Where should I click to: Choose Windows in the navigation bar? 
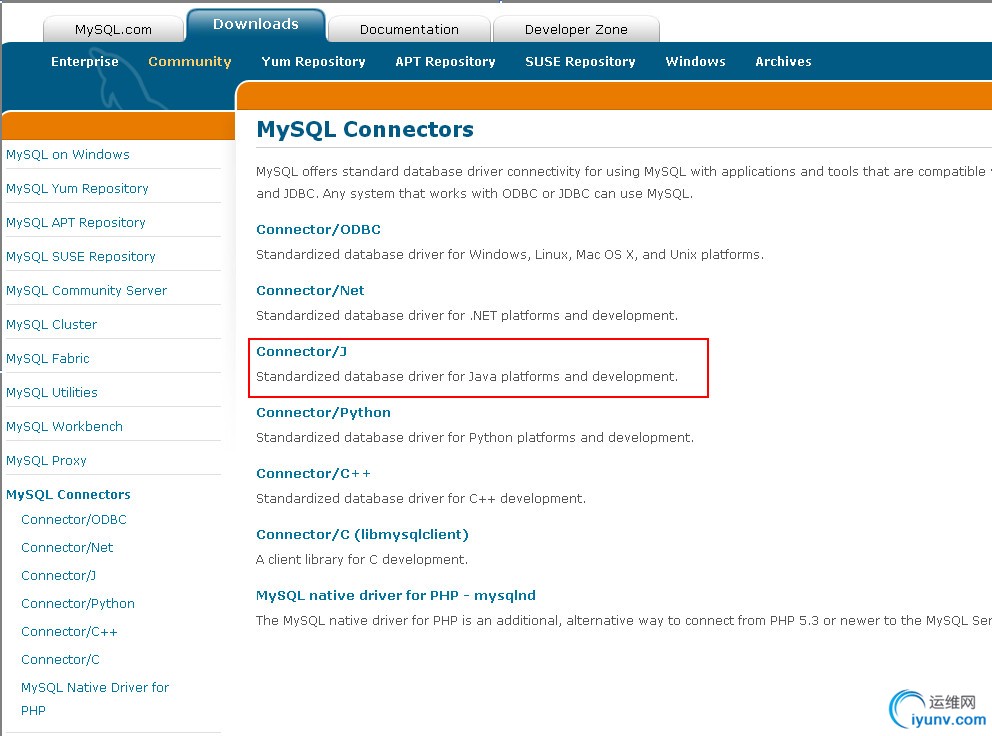coord(695,61)
